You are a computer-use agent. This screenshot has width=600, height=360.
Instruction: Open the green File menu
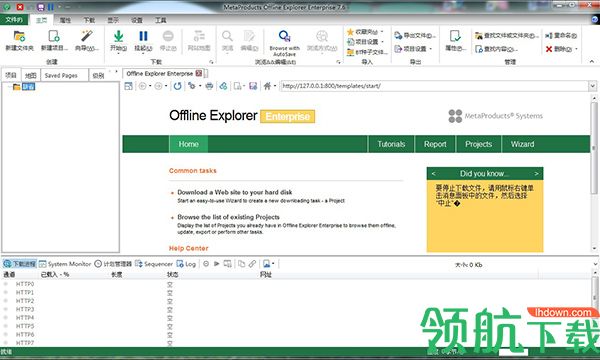click(x=13, y=20)
